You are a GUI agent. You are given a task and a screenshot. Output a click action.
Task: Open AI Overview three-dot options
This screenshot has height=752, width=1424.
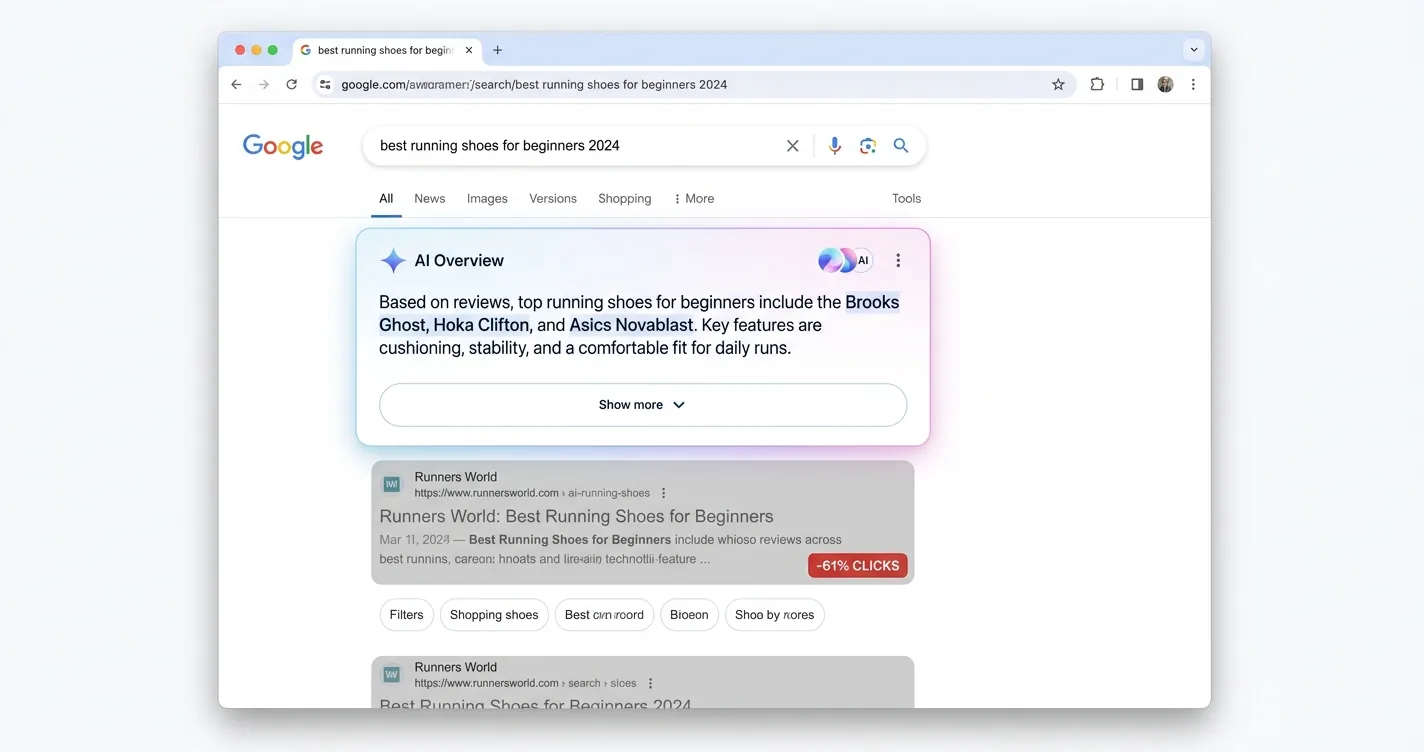[898, 261]
